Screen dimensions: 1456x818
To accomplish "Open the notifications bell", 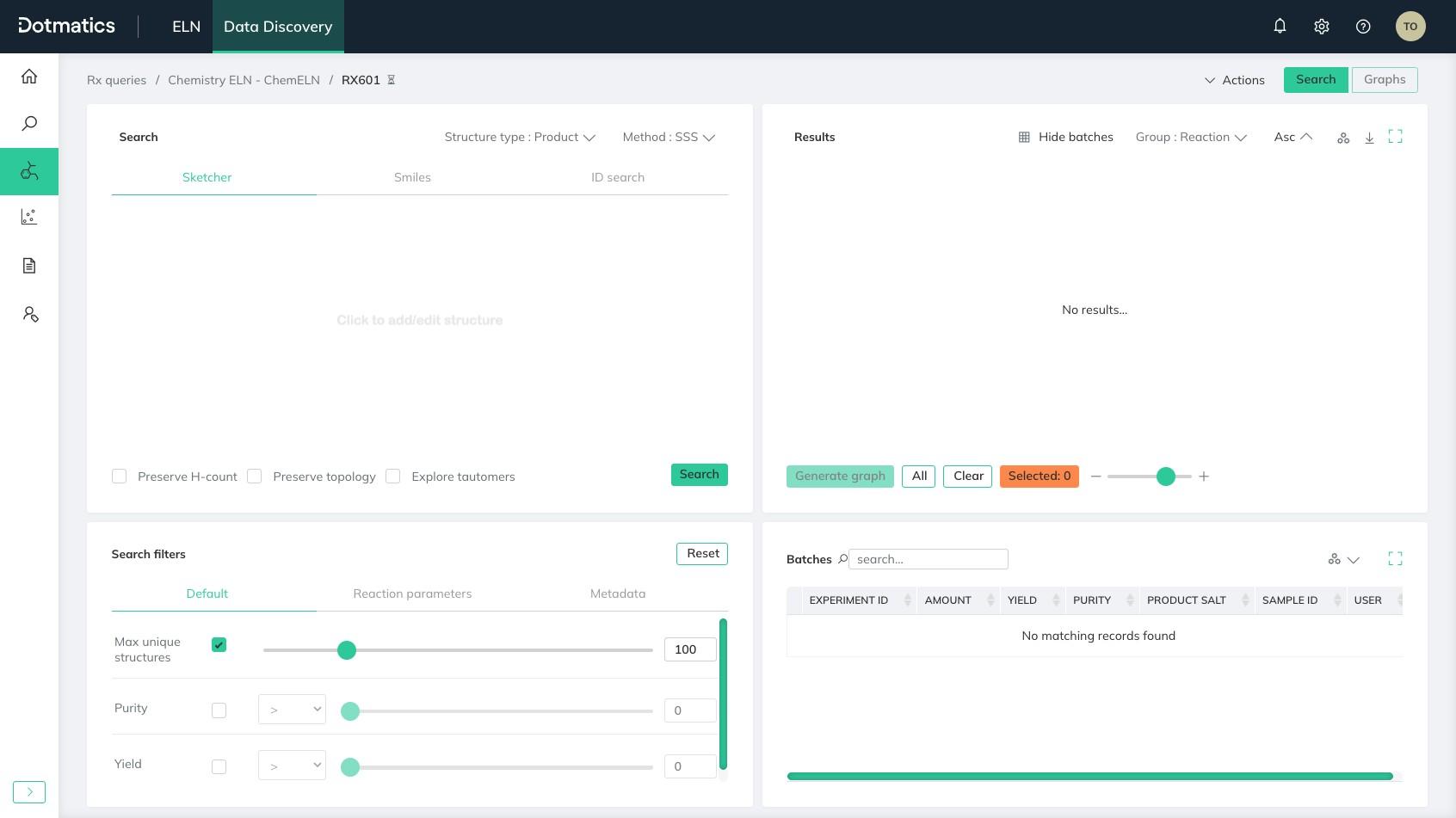I will [x=1280, y=26].
